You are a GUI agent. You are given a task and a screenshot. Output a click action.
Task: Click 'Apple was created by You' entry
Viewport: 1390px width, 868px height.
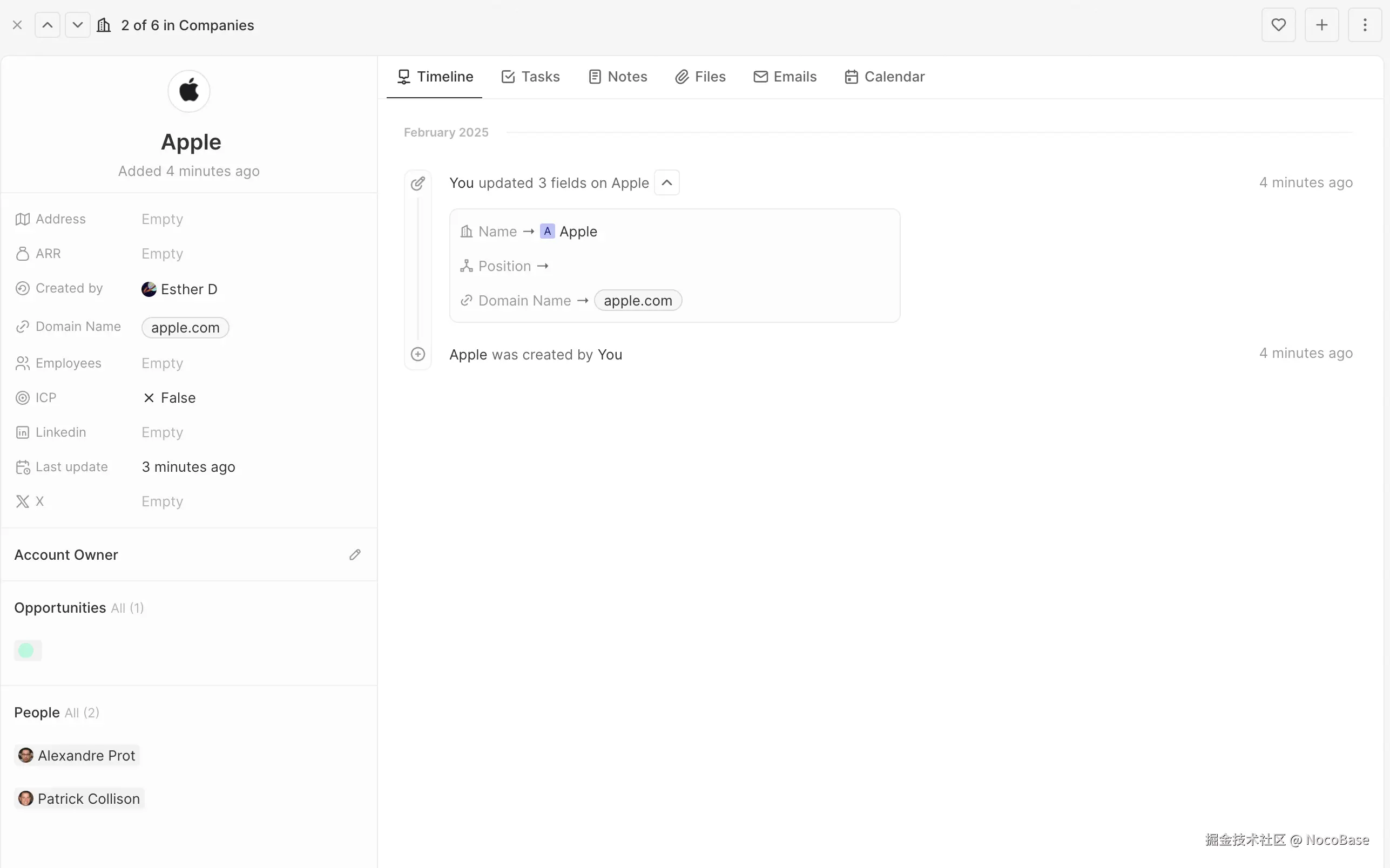[x=536, y=355]
